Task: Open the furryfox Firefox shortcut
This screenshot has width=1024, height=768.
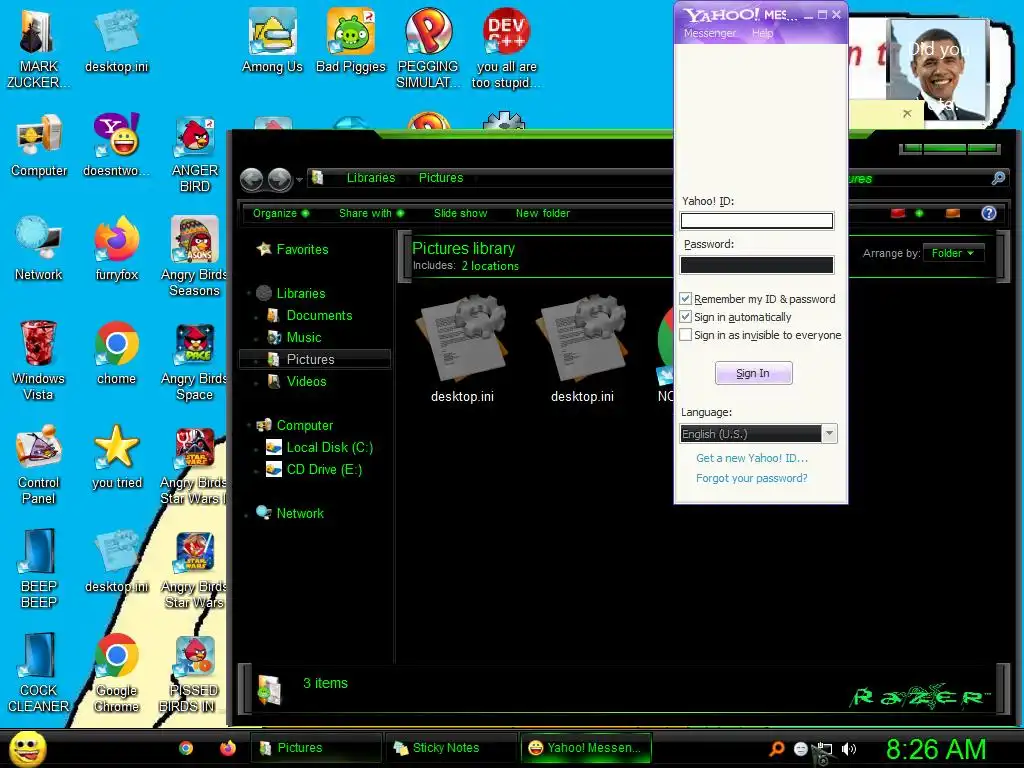Action: [x=116, y=249]
